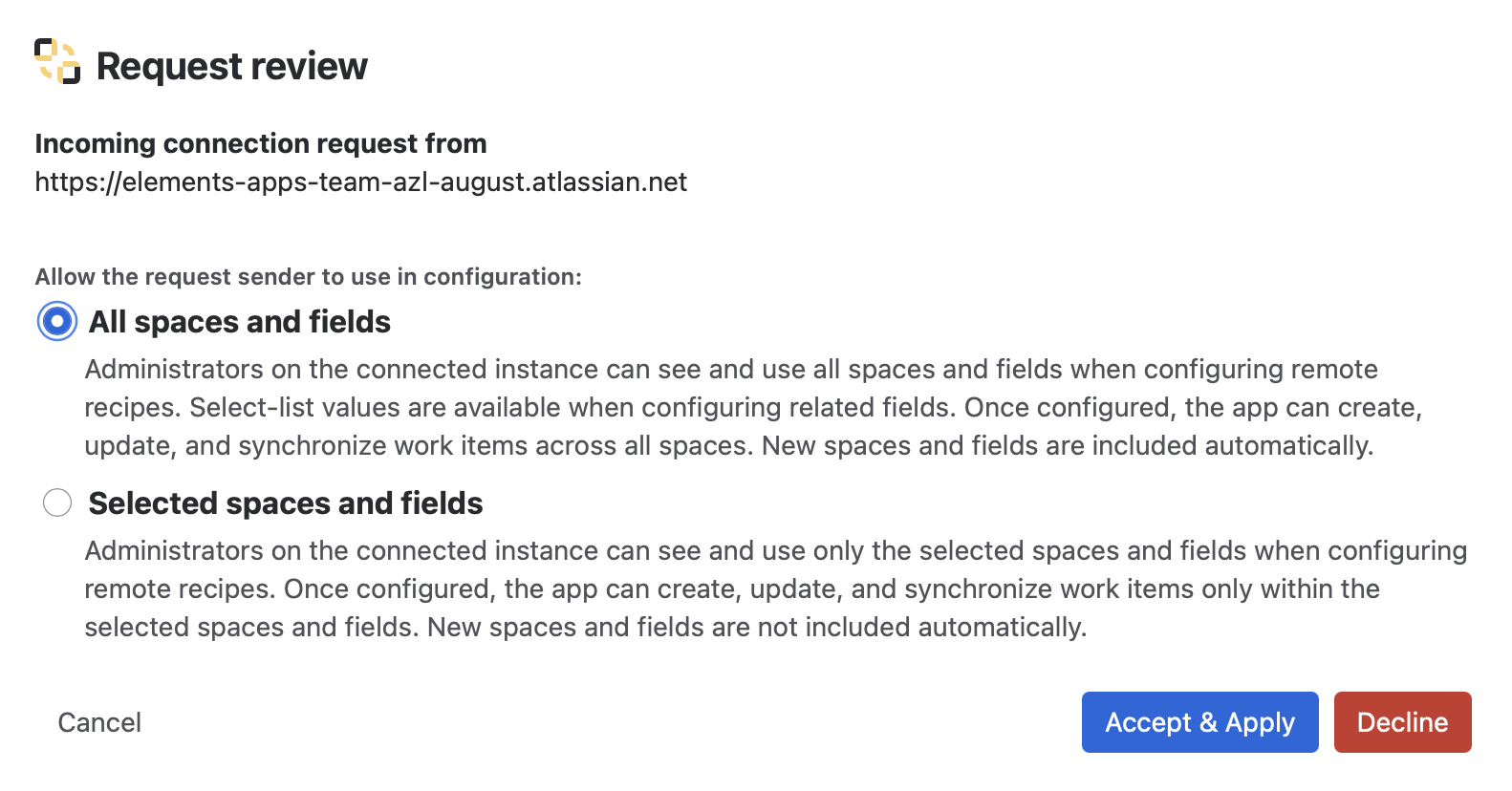Click "New spaces and fields are included automatically"

click(1068, 446)
